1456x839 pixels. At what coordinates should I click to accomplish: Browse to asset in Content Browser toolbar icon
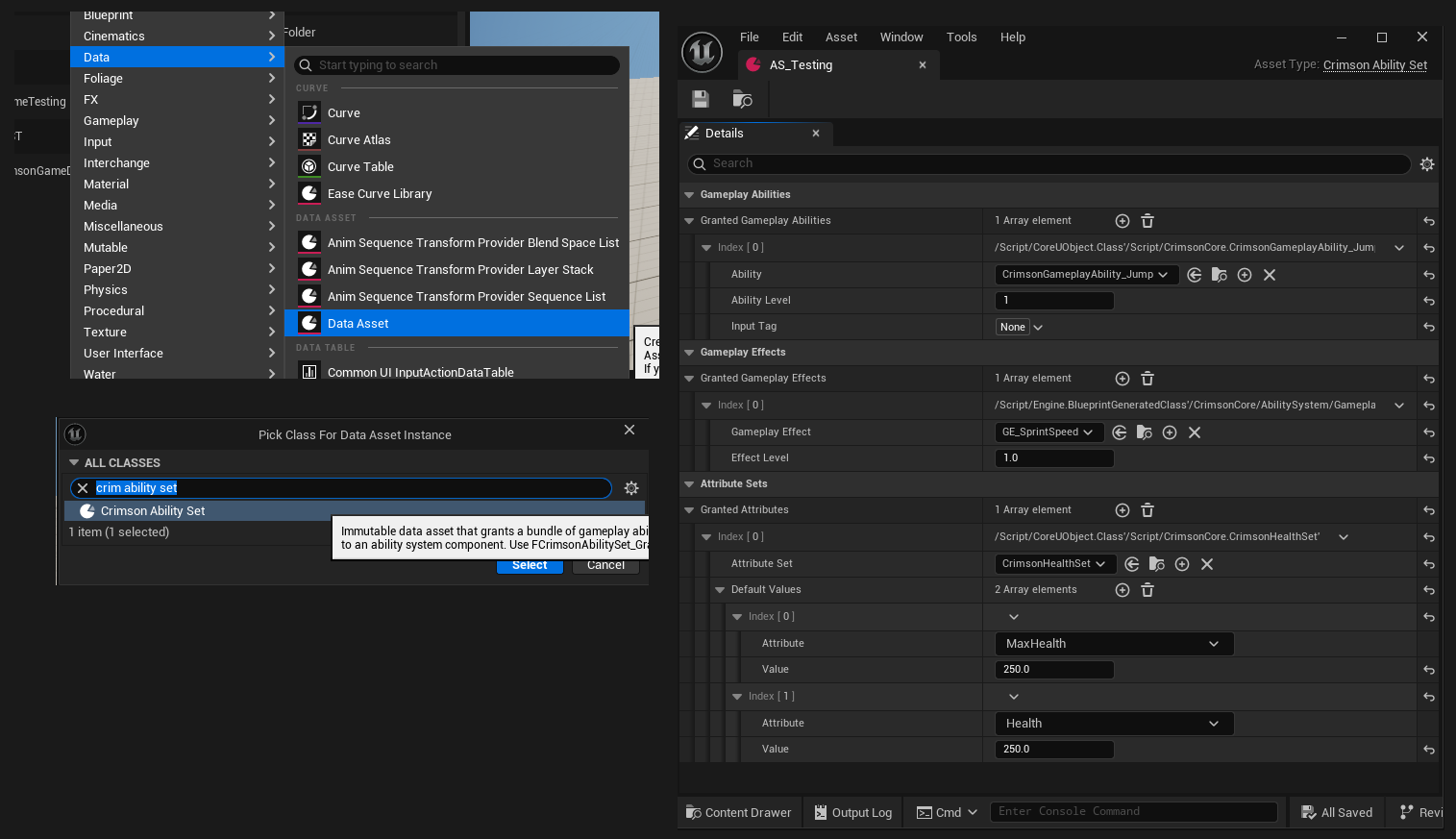742,99
